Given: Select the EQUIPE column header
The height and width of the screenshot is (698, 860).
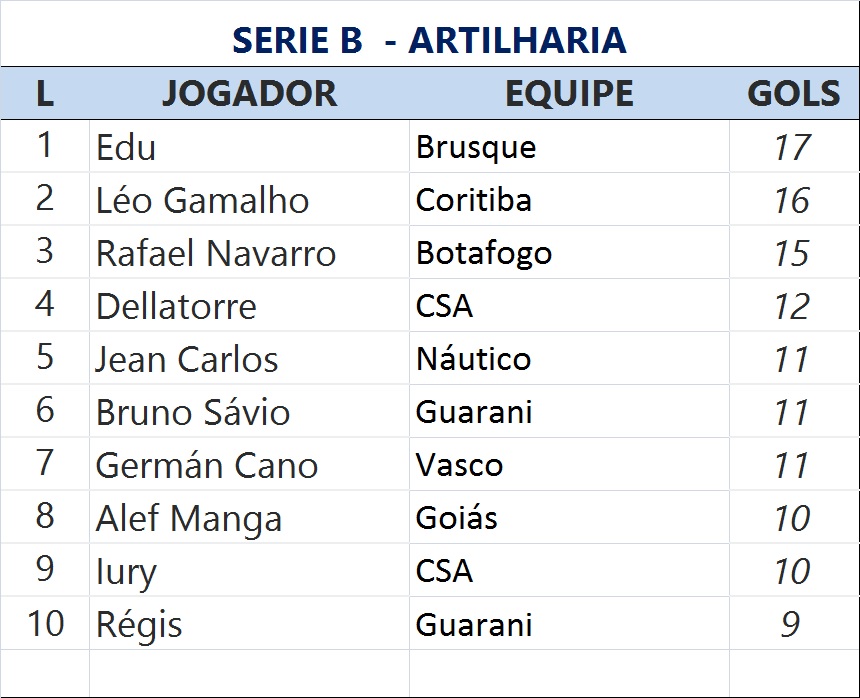Looking at the screenshot, I should tap(568, 93).
